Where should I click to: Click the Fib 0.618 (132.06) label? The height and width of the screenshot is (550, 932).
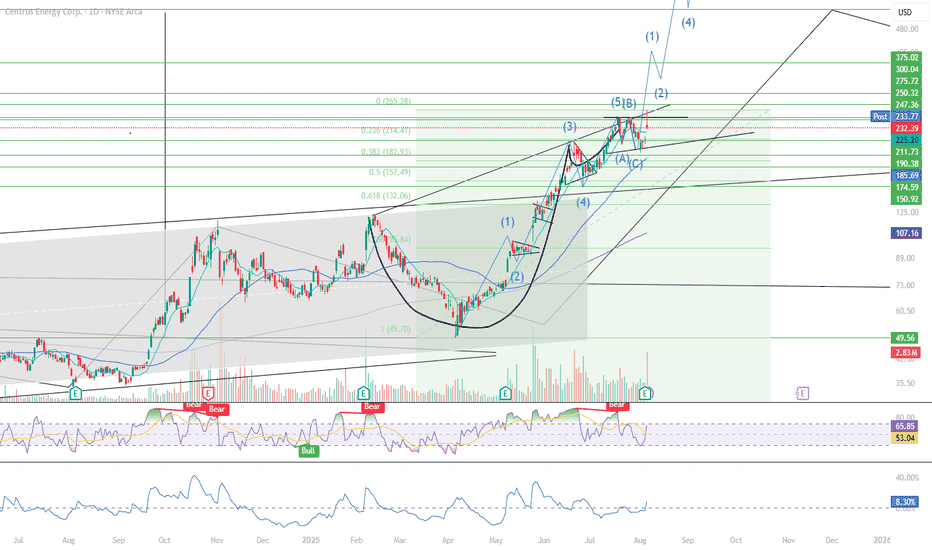(386, 196)
